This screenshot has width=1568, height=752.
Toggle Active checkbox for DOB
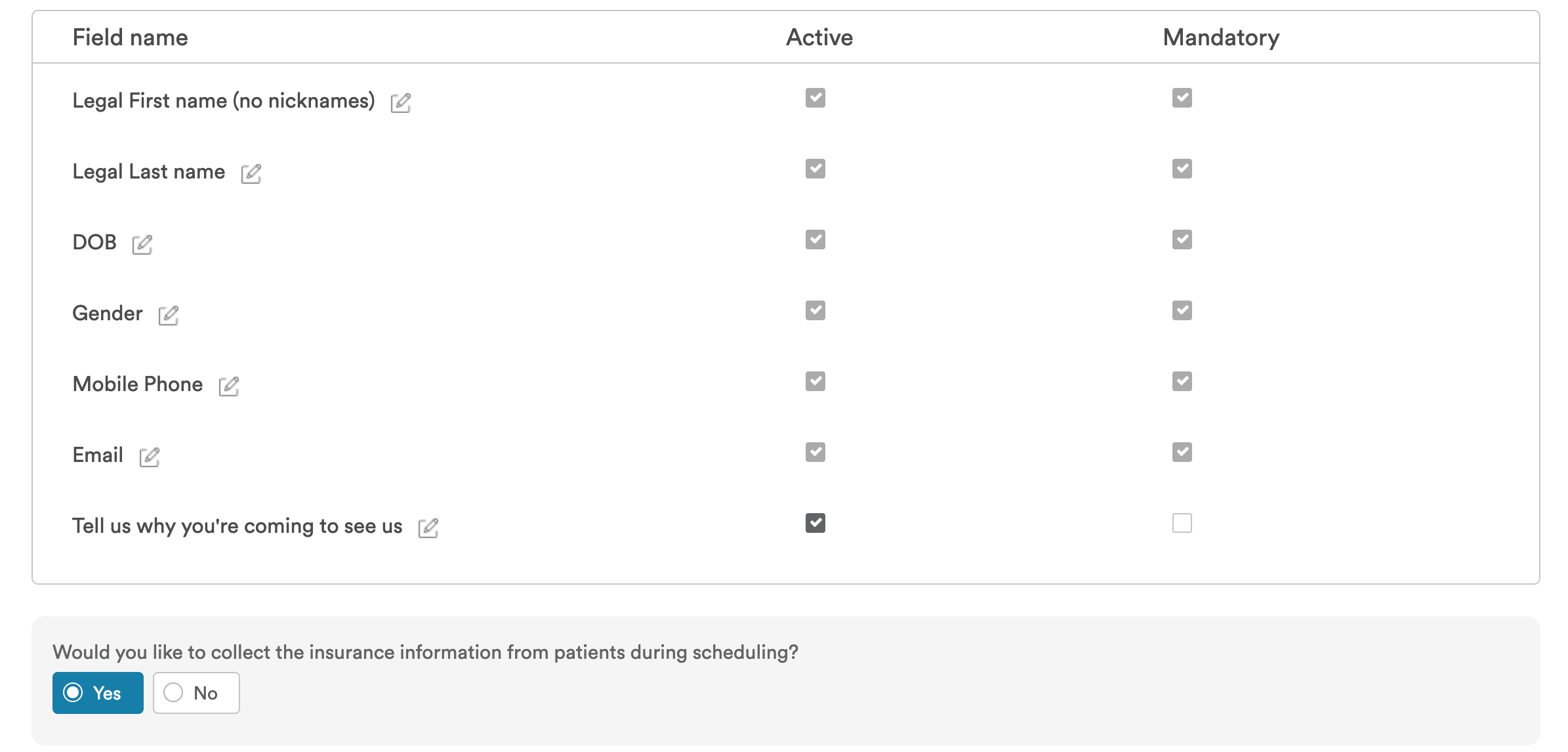coord(815,240)
